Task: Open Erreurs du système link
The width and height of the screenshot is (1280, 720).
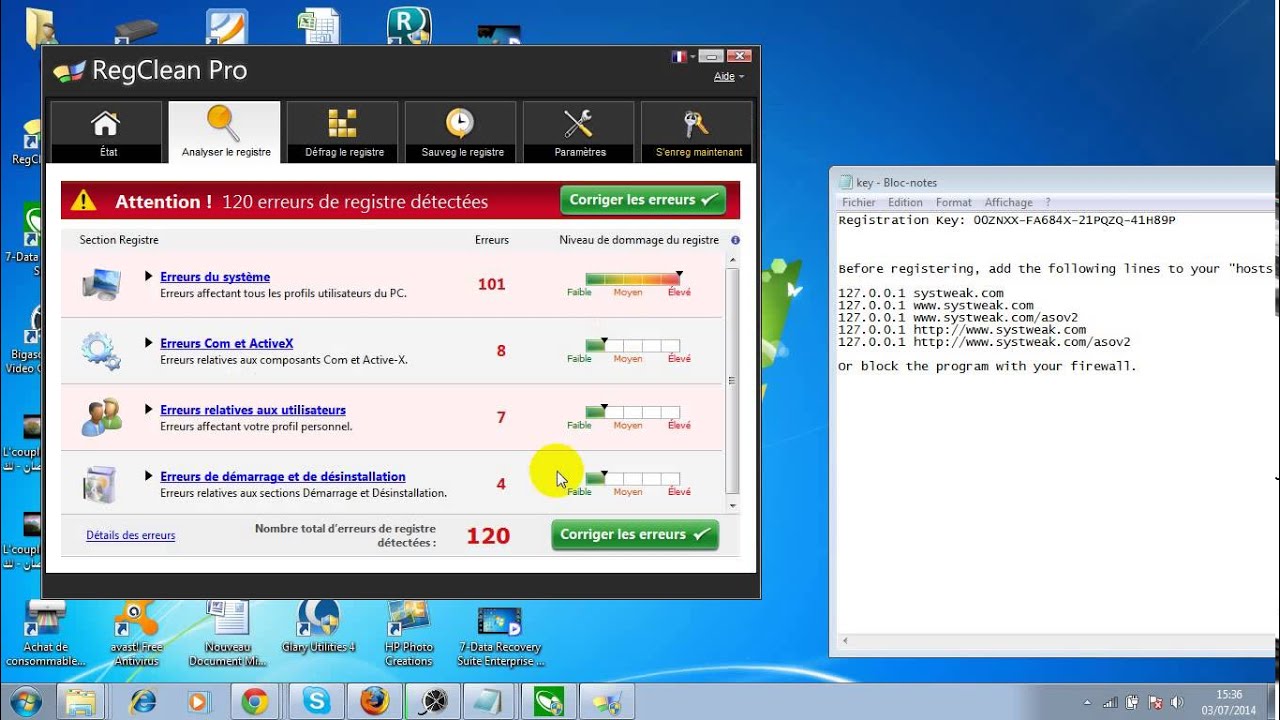Action: click(215, 277)
